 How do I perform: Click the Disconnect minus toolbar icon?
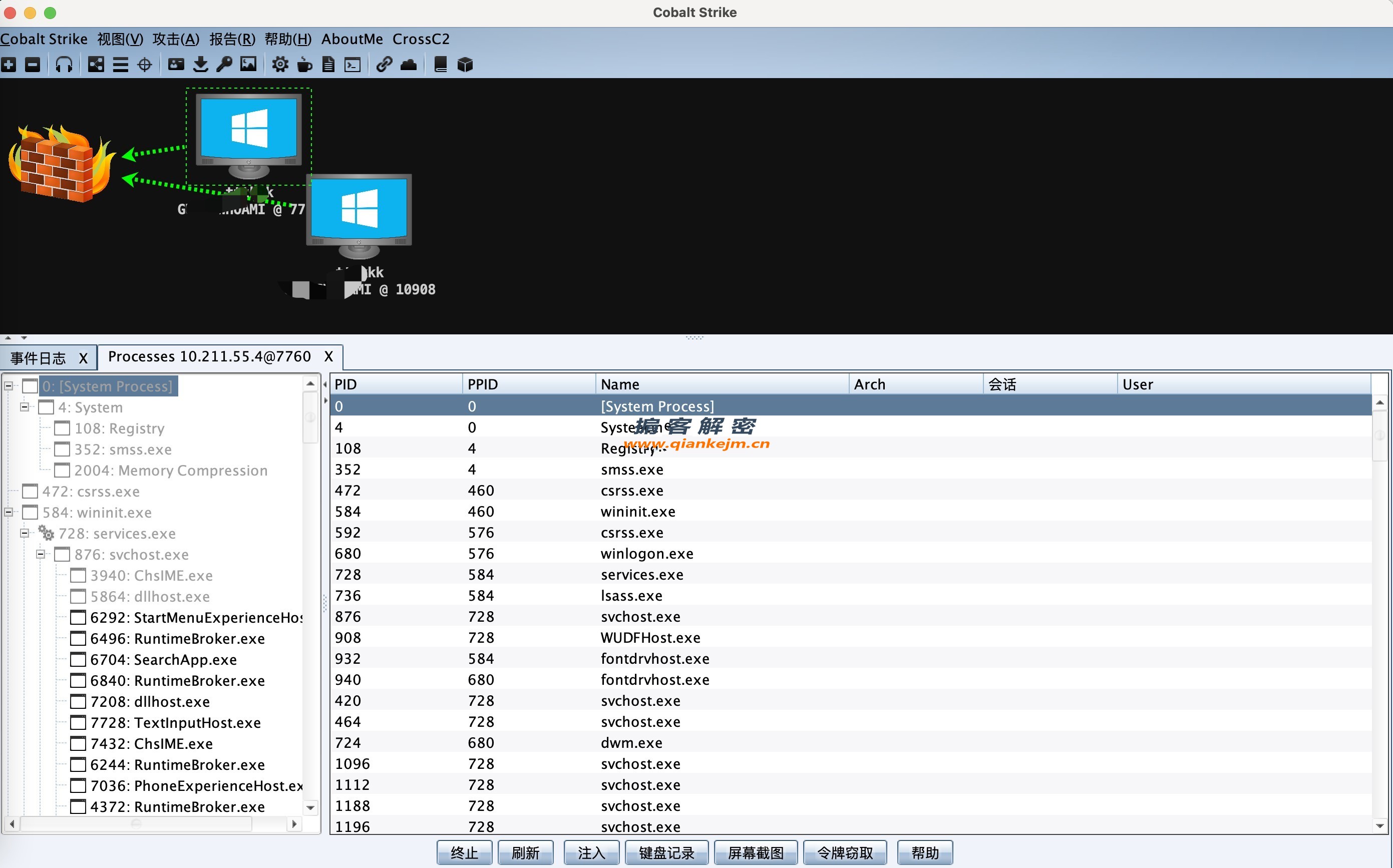(33, 64)
